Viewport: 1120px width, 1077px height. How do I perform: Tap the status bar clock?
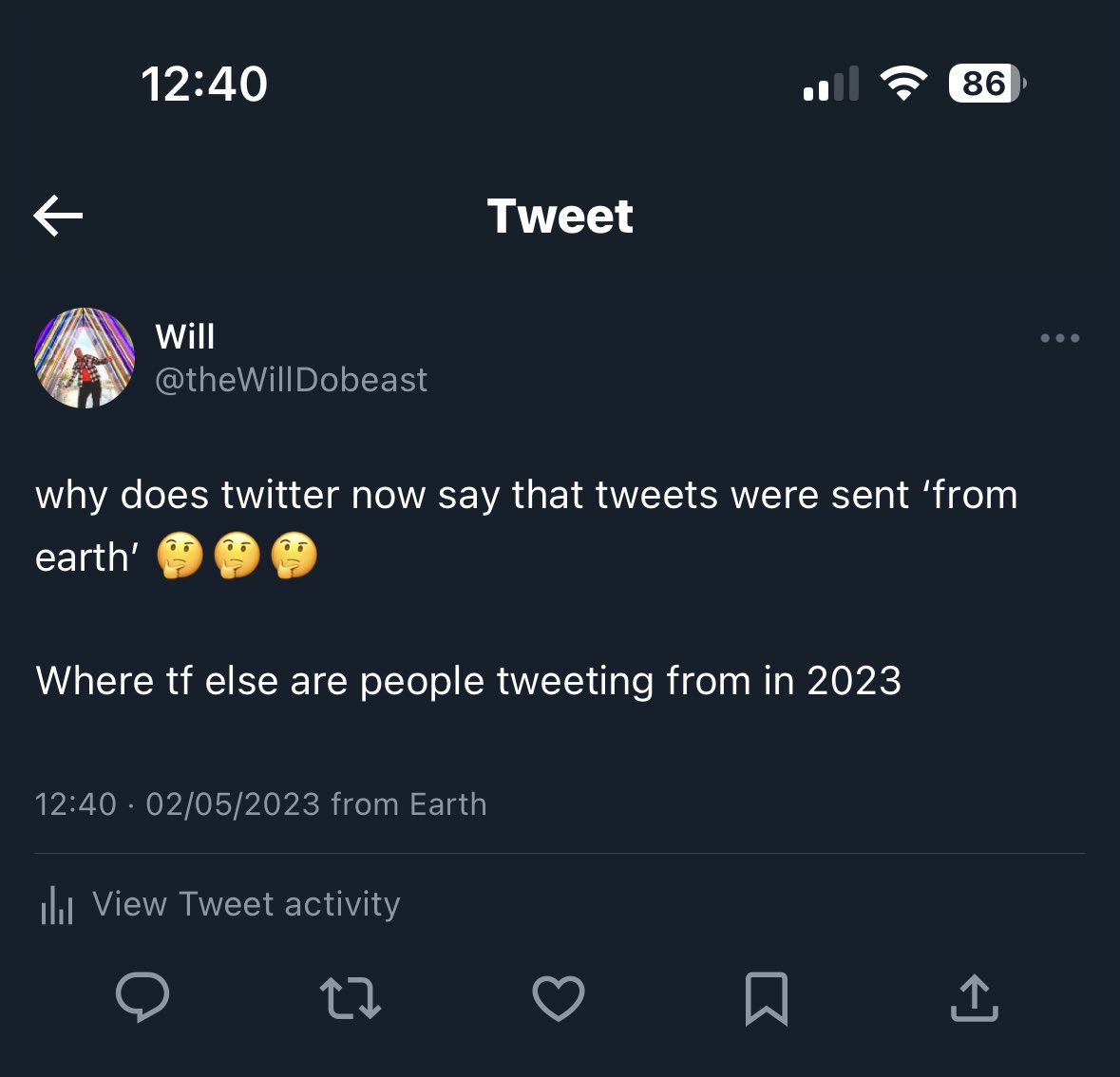coord(204,84)
